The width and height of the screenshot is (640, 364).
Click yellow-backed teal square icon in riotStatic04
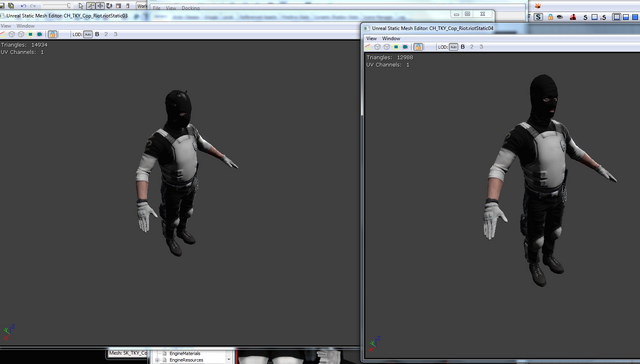[x=396, y=47]
